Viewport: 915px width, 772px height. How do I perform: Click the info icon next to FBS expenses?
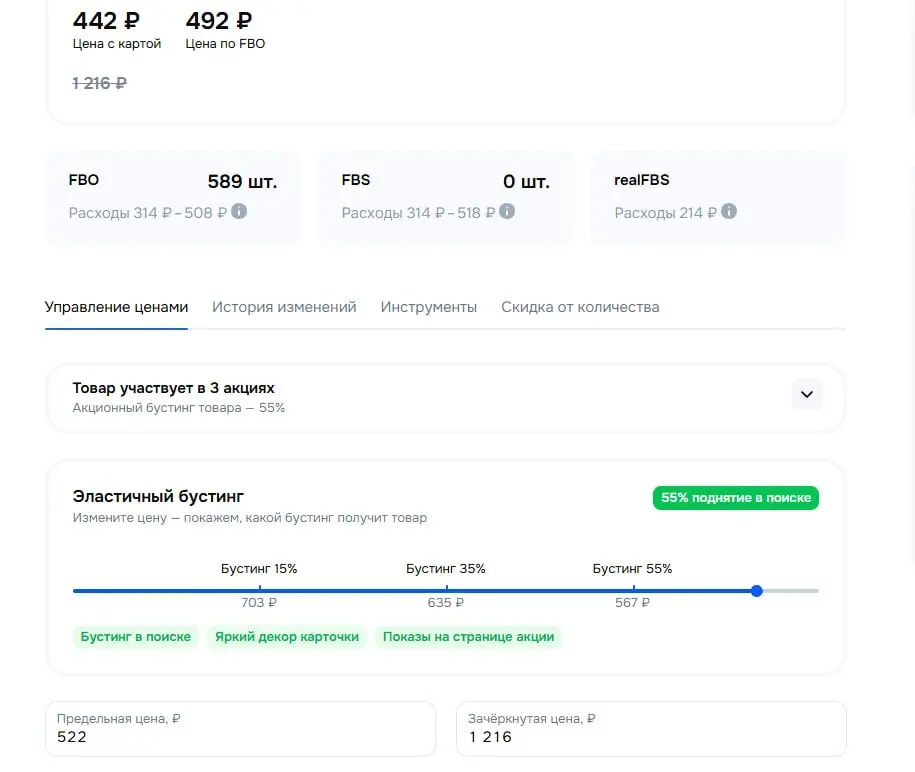click(507, 211)
